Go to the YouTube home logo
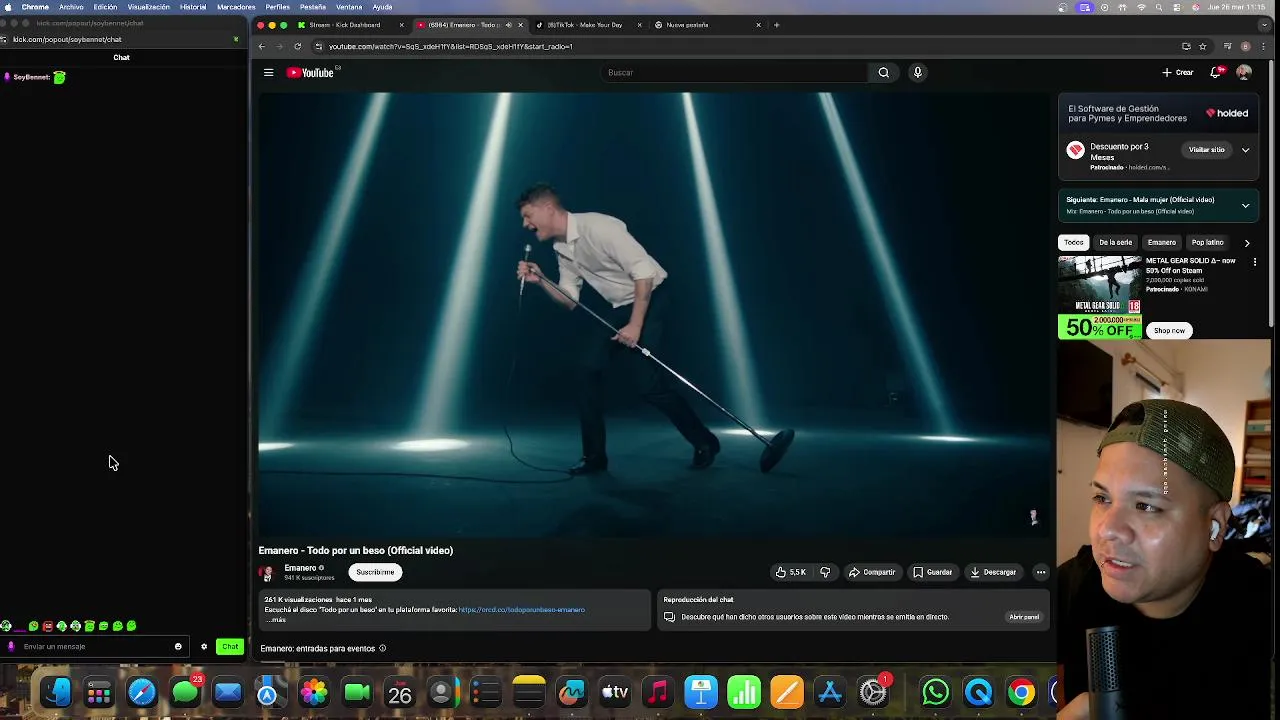The image size is (1280, 720). point(311,72)
